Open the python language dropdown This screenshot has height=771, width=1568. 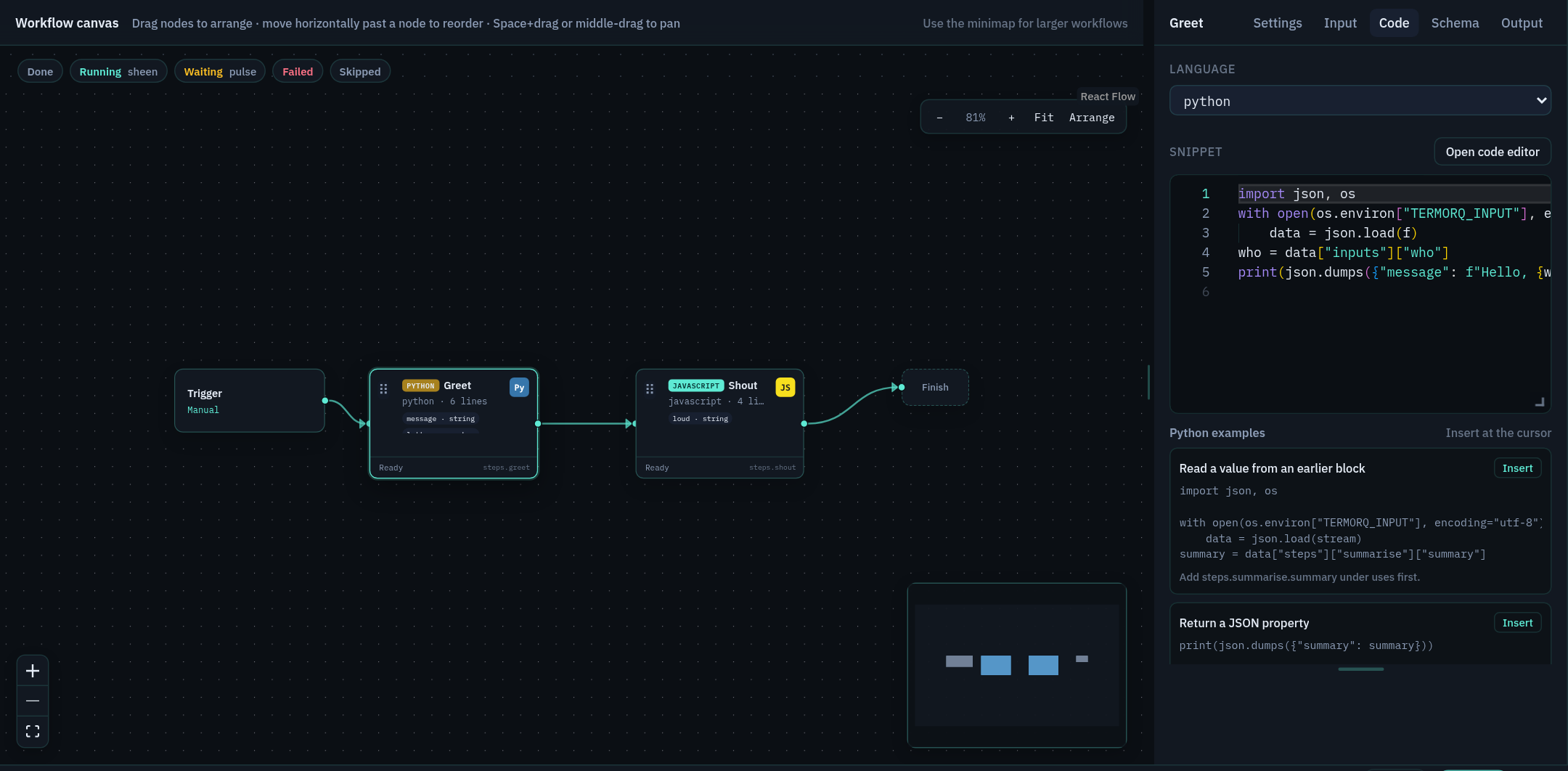point(1360,101)
